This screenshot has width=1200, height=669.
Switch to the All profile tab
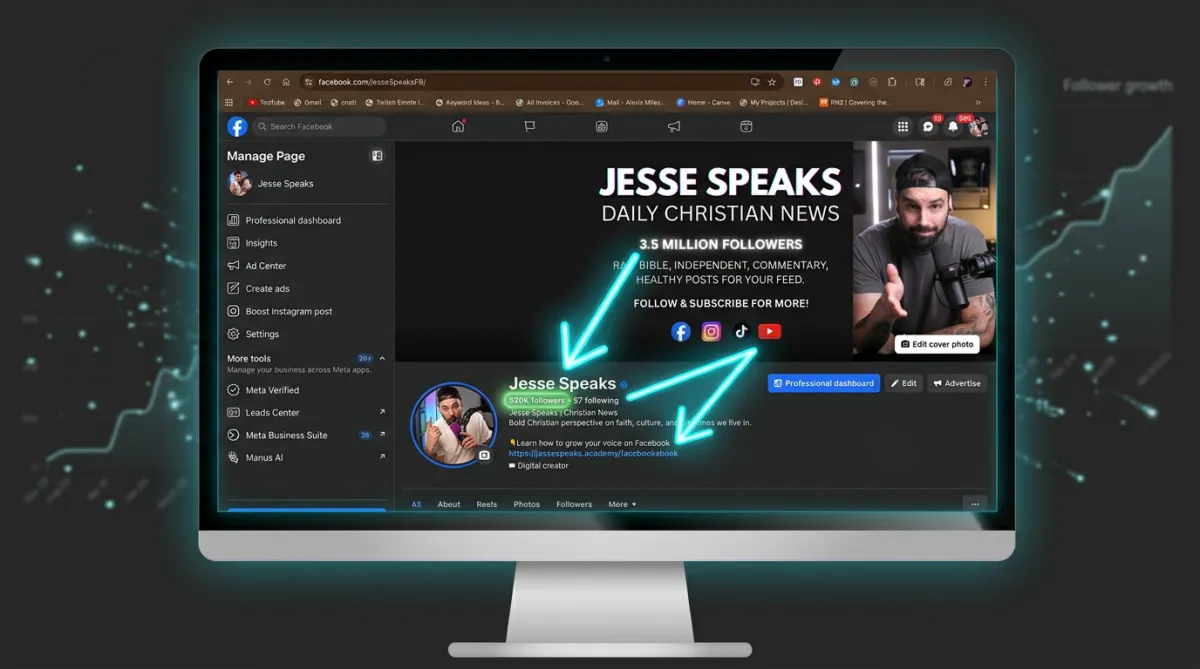(x=416, y=504)
